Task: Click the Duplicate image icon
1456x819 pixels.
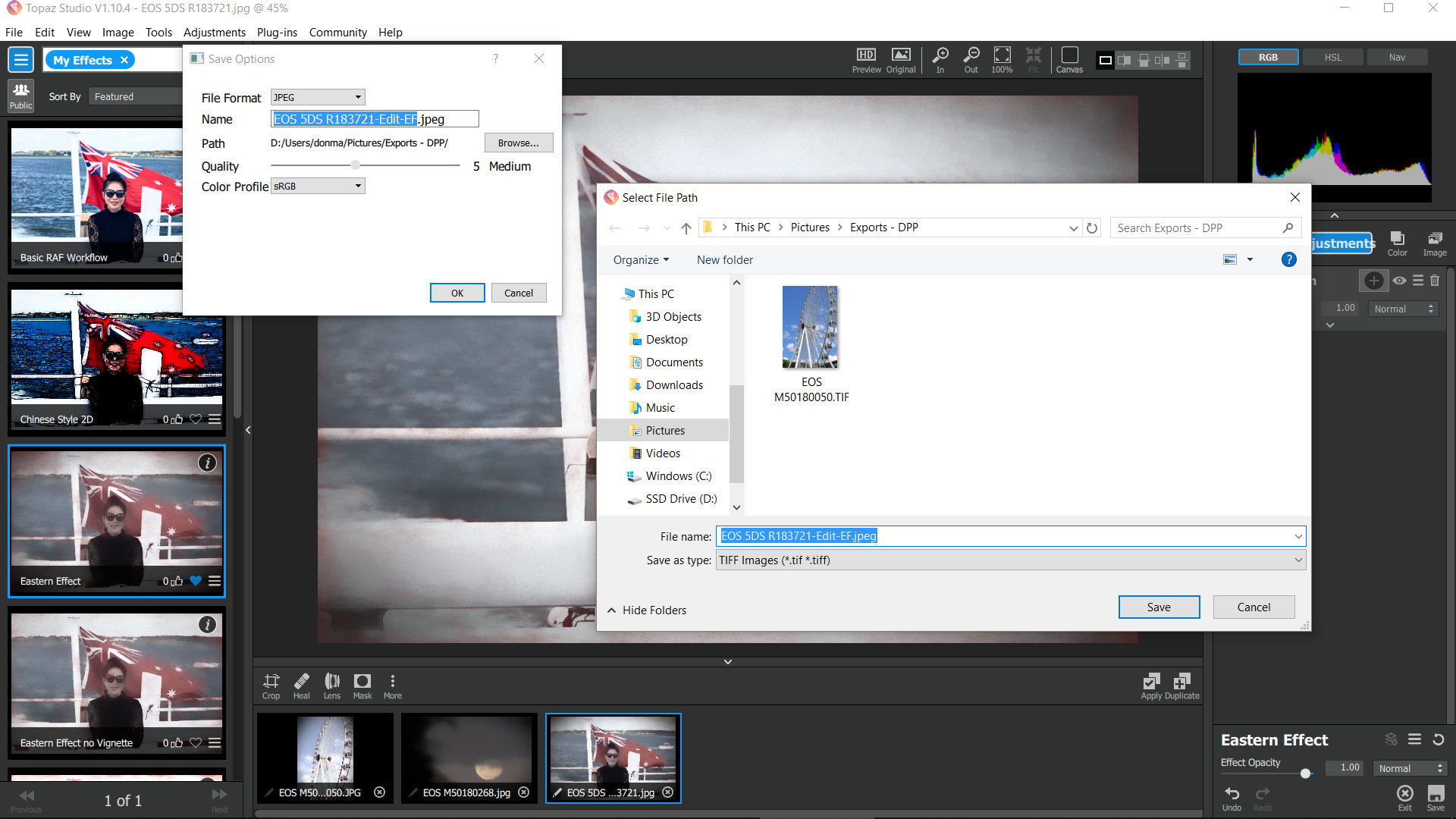Action: tap(1182, 686)
